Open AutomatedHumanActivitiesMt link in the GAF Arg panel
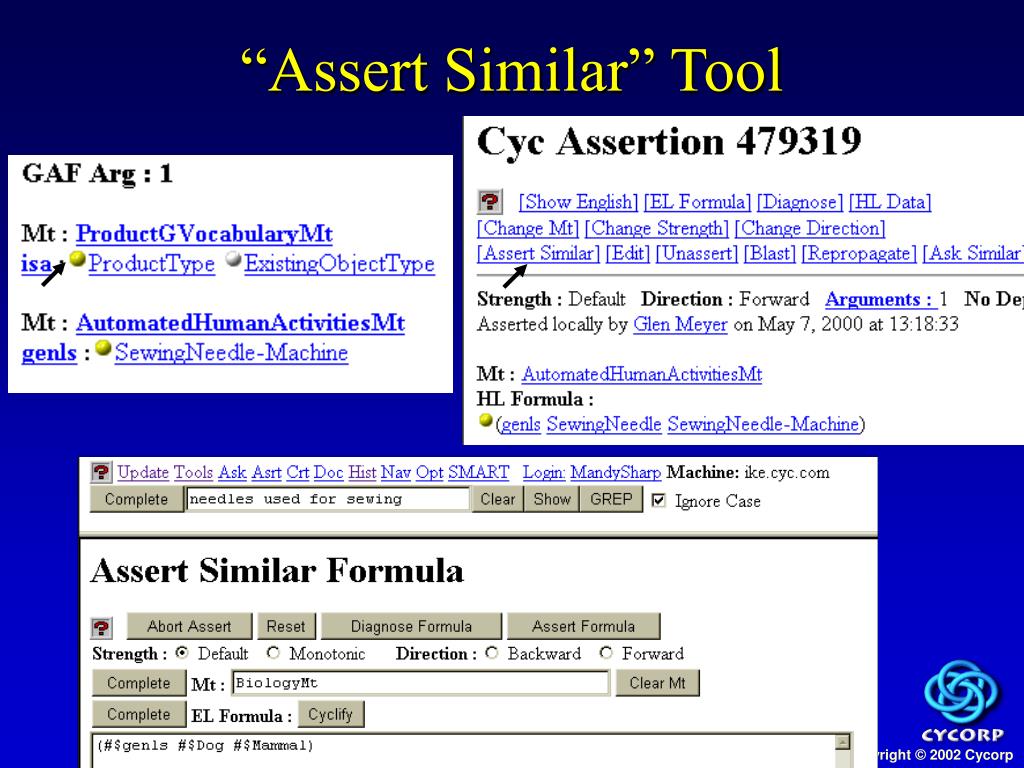Screen dimensions: 1024x768 click(x=240, y=323)
